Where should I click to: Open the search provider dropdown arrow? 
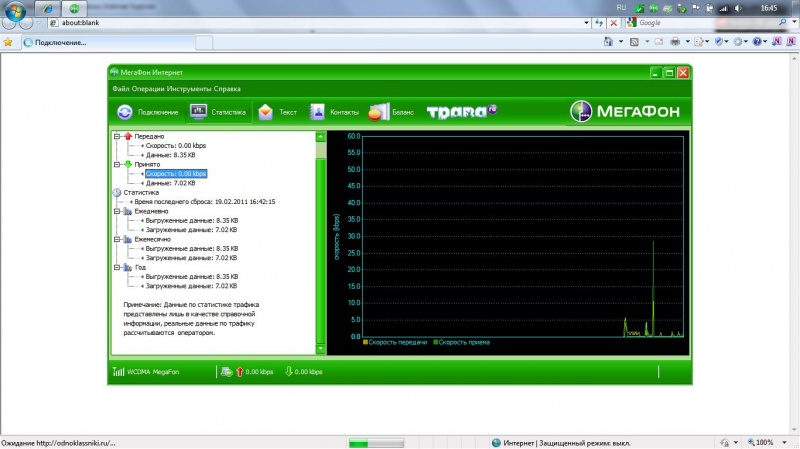pyautogui.click(x=794, y=22)
